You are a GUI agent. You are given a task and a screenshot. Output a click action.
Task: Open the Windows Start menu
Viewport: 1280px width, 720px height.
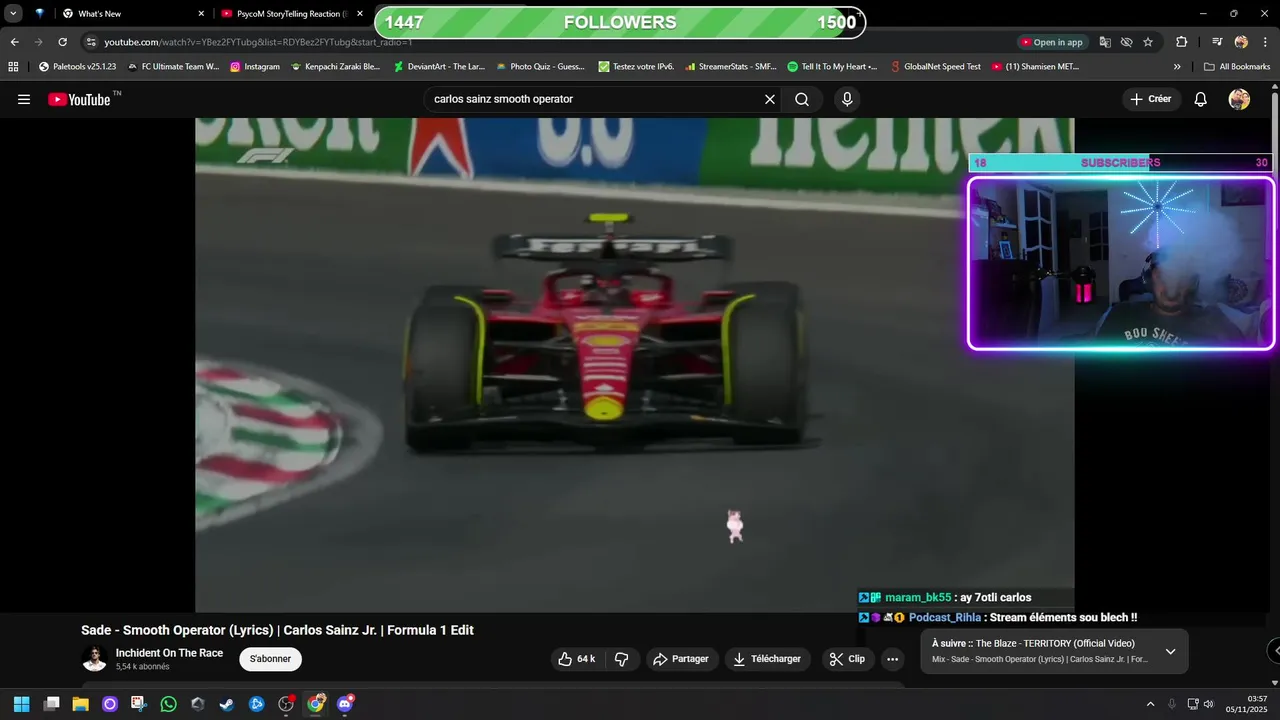point(21,704)
